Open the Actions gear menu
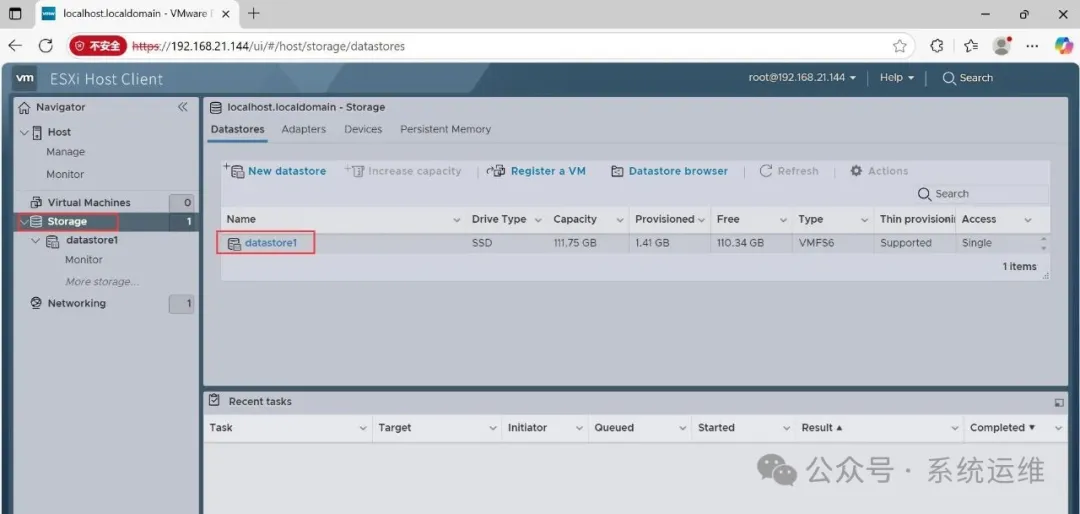 [x=879, y=171]
